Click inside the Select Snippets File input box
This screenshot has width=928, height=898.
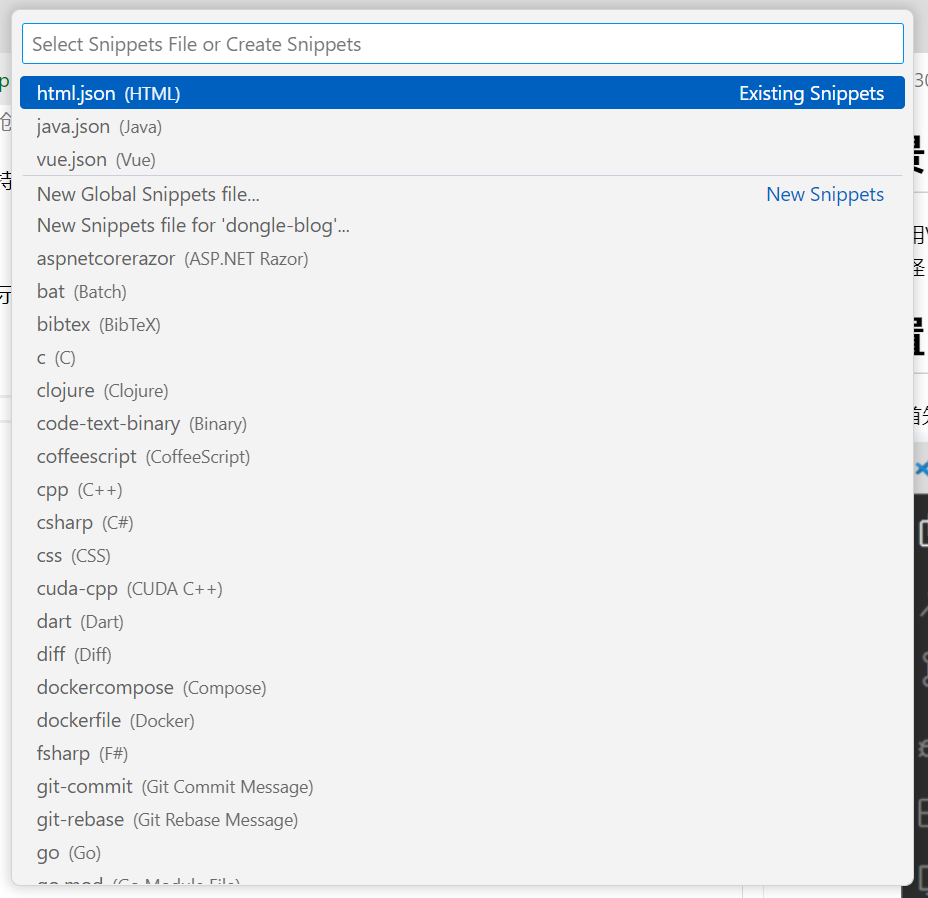click(463, 43)
